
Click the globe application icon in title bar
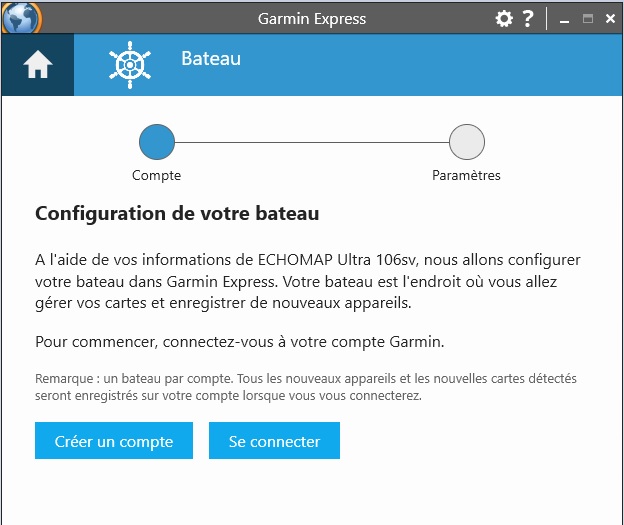(x=21, y=18)
